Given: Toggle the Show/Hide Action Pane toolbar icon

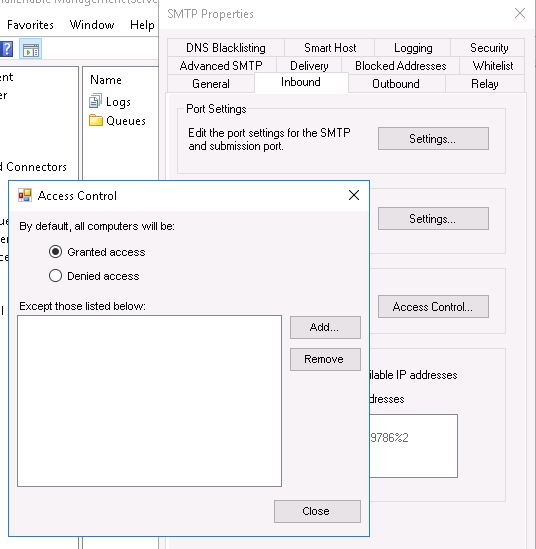Looking at the screenshot, I should [x=31, y=49].
